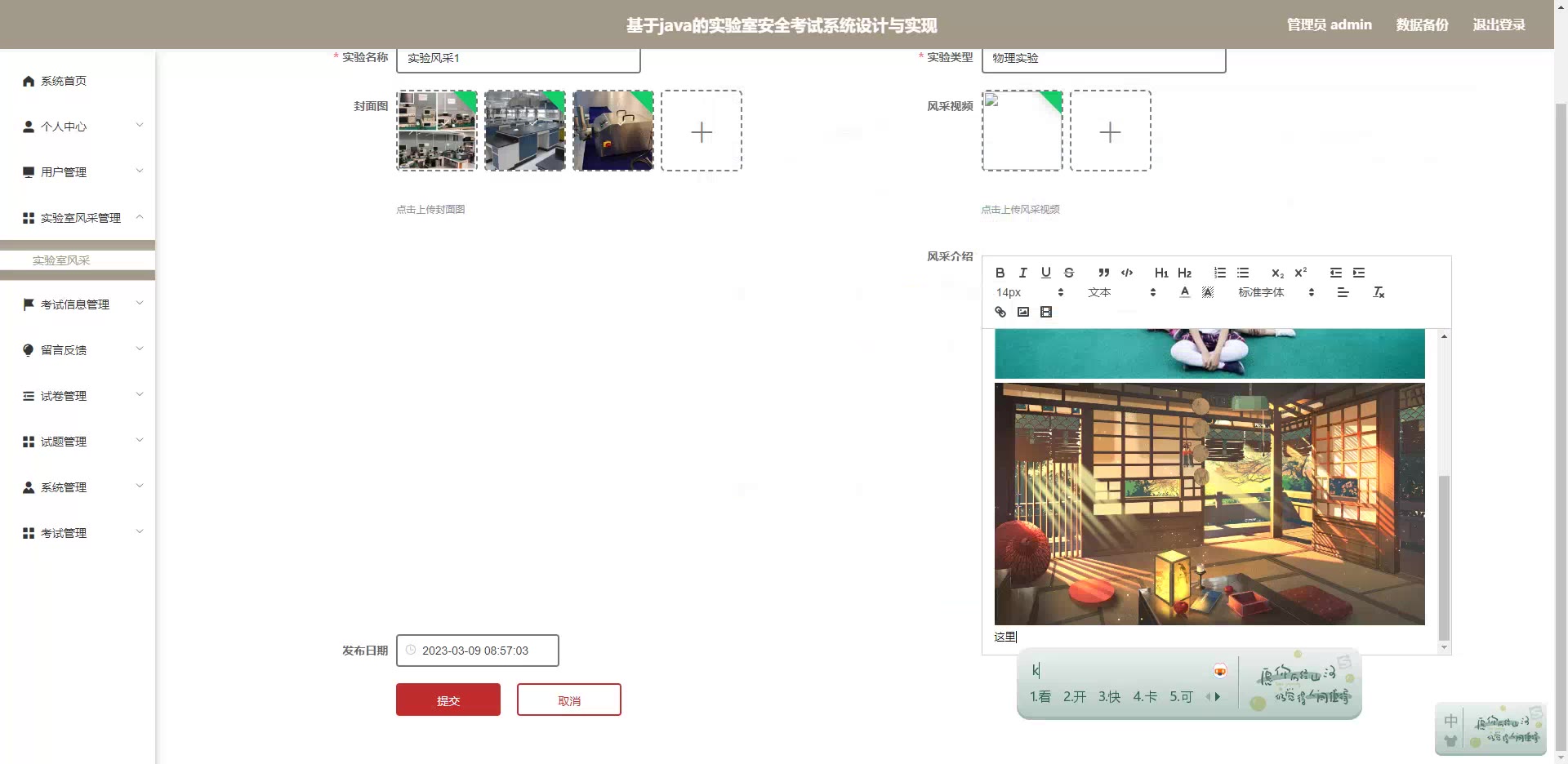Expand the 考试管理 sidebar menu

pyautogui.click(x=78, y=533)
